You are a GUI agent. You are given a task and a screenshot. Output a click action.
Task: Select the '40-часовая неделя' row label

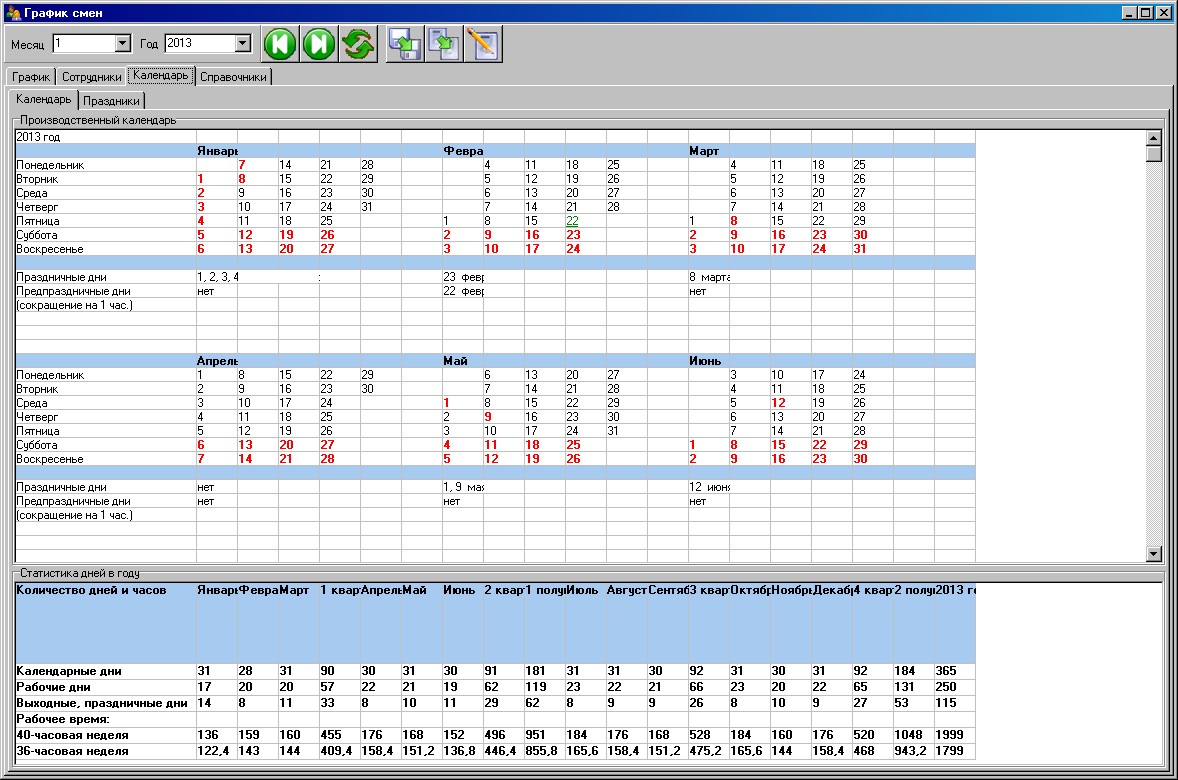point(105,735)
